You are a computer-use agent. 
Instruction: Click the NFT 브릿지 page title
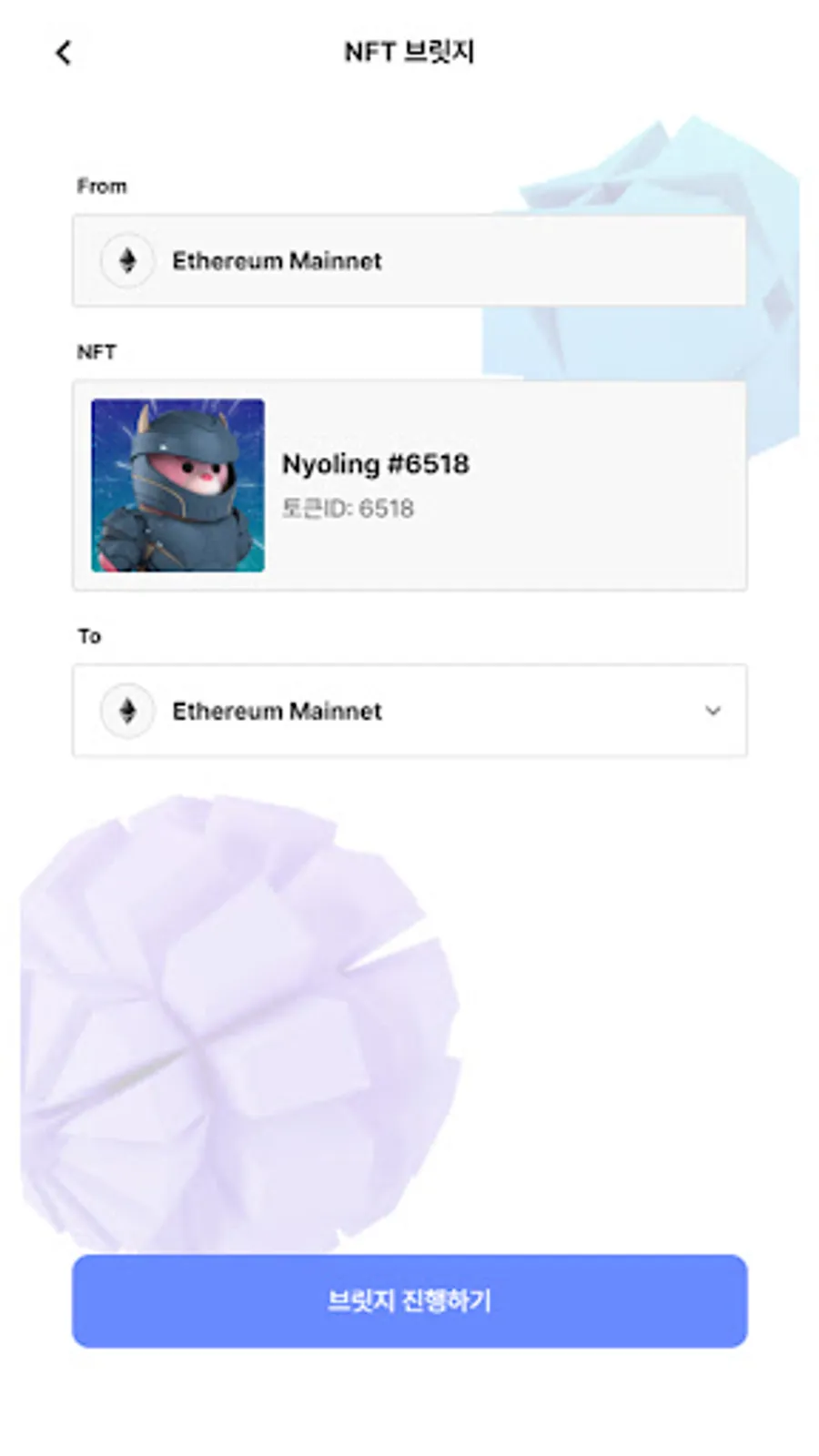click(x=409, y=52)
